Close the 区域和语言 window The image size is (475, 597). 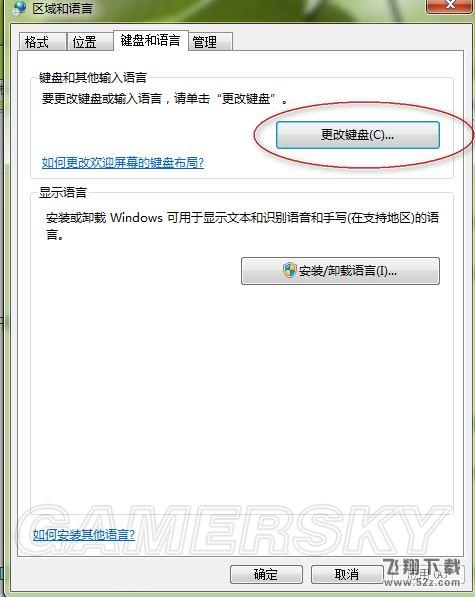click(451, 5)
